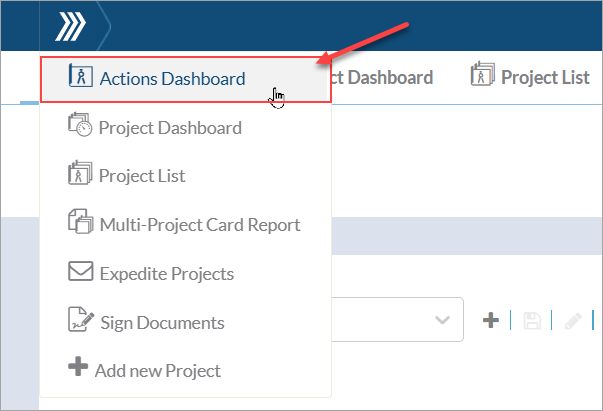Switch to the partially hidden Project Dashboard tab
The height and width of the screenshot is (411, 603).
coord(380,77)
